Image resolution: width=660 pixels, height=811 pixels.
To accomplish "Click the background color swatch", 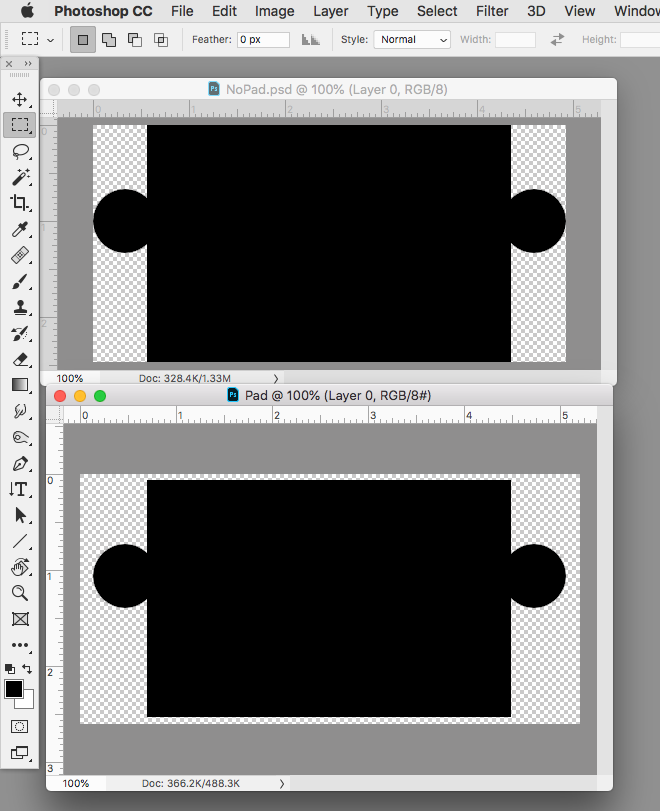I will [27, 702].
